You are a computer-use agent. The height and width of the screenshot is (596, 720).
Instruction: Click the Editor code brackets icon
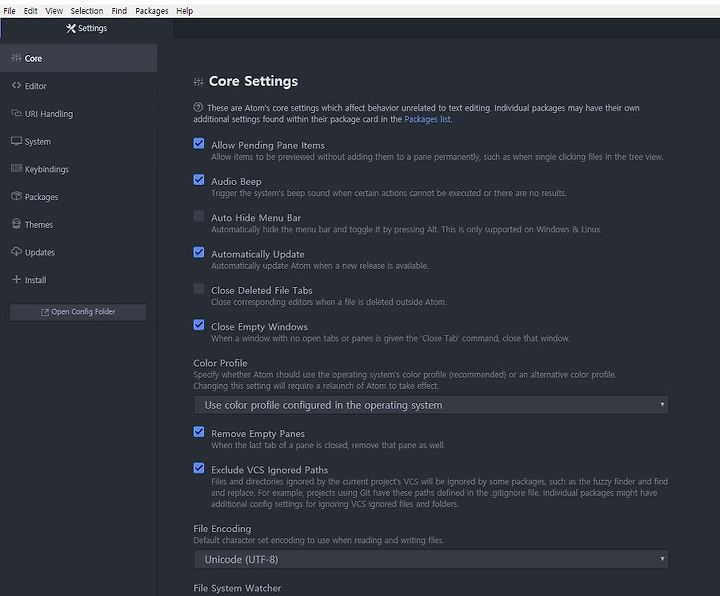pos(16,85)
